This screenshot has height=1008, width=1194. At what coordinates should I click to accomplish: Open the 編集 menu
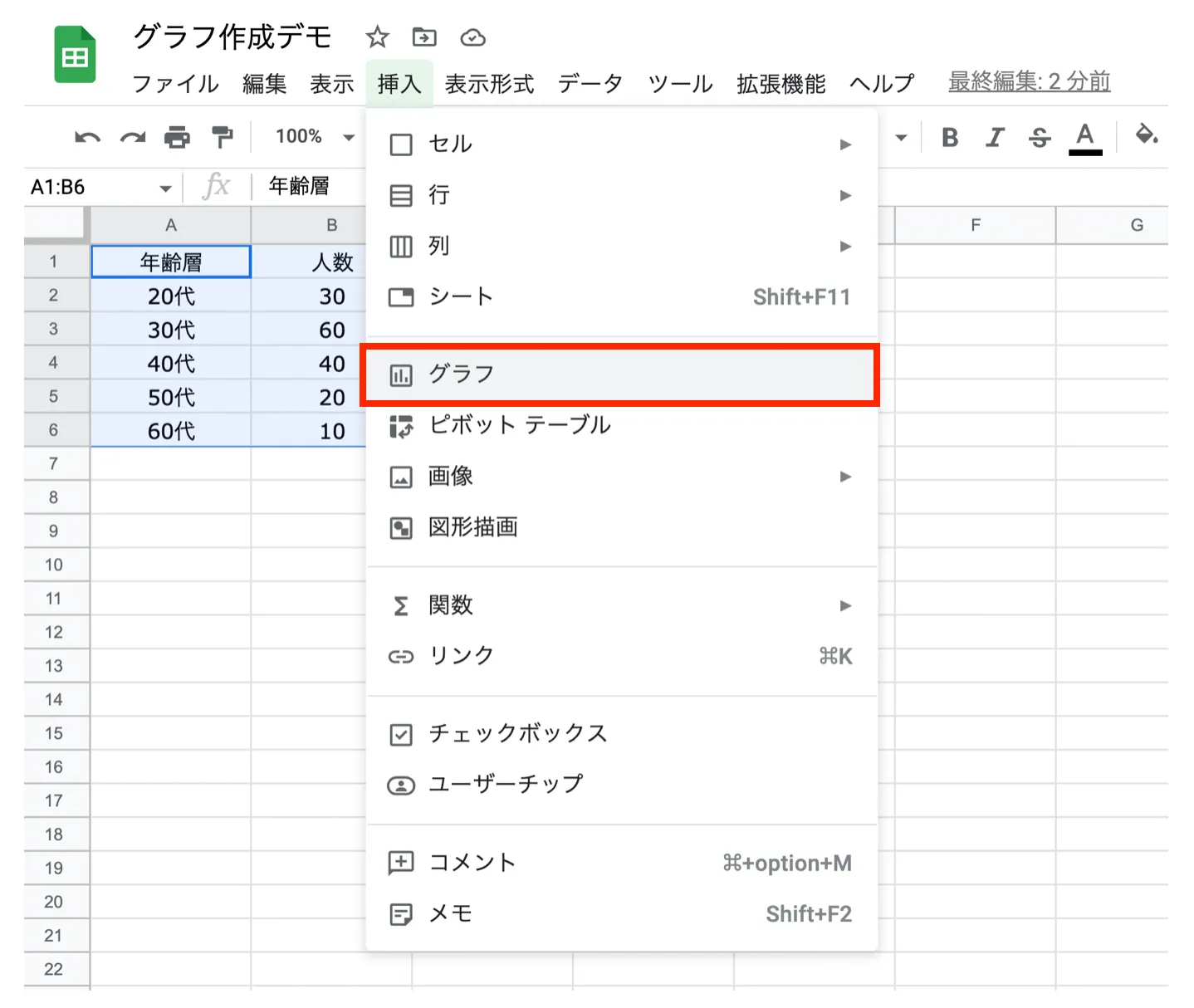[x=264, y=83]
